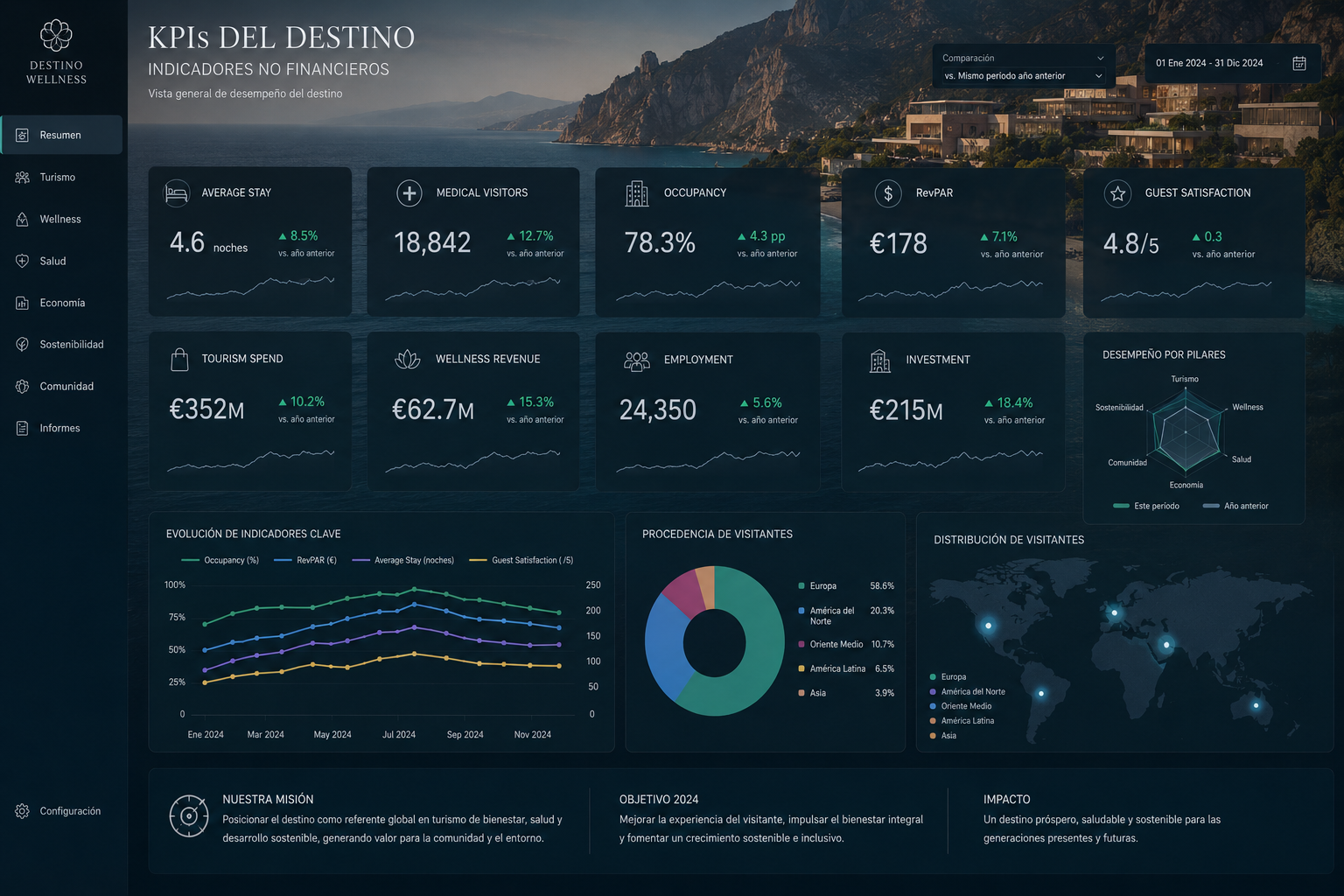Click the Medical Visitors value 18,842

point(432,242)
